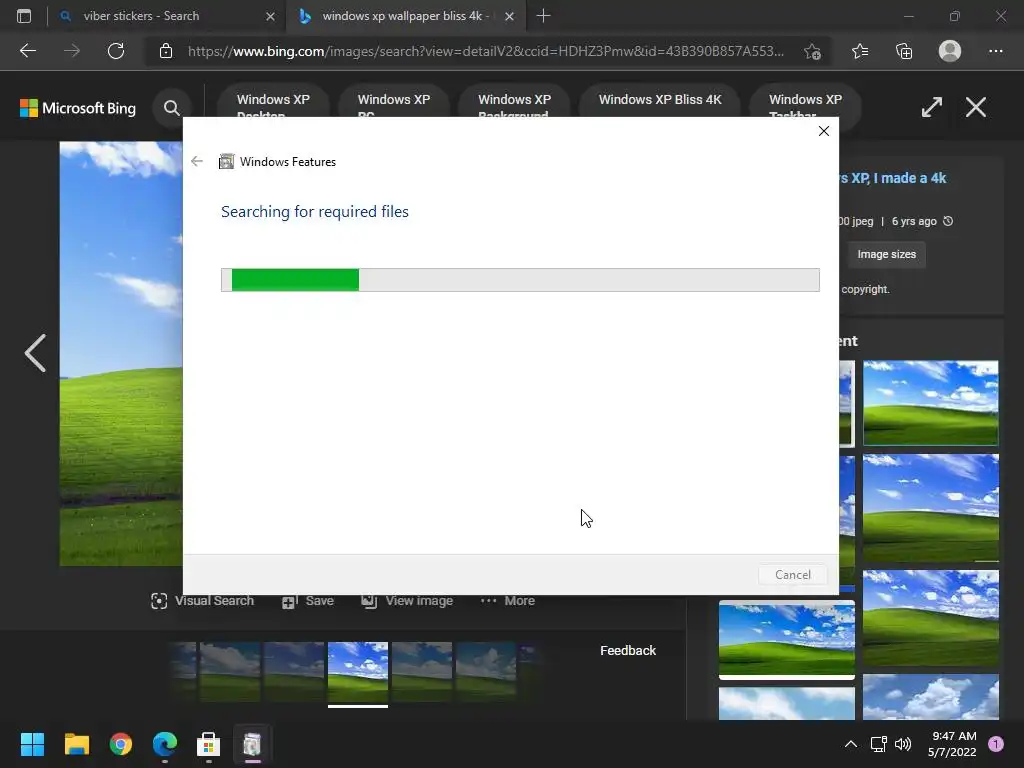The width and height of the screenshot is (1024, 768).
Task: Refresh the Bing page
Action: click(x=116, y=51)
